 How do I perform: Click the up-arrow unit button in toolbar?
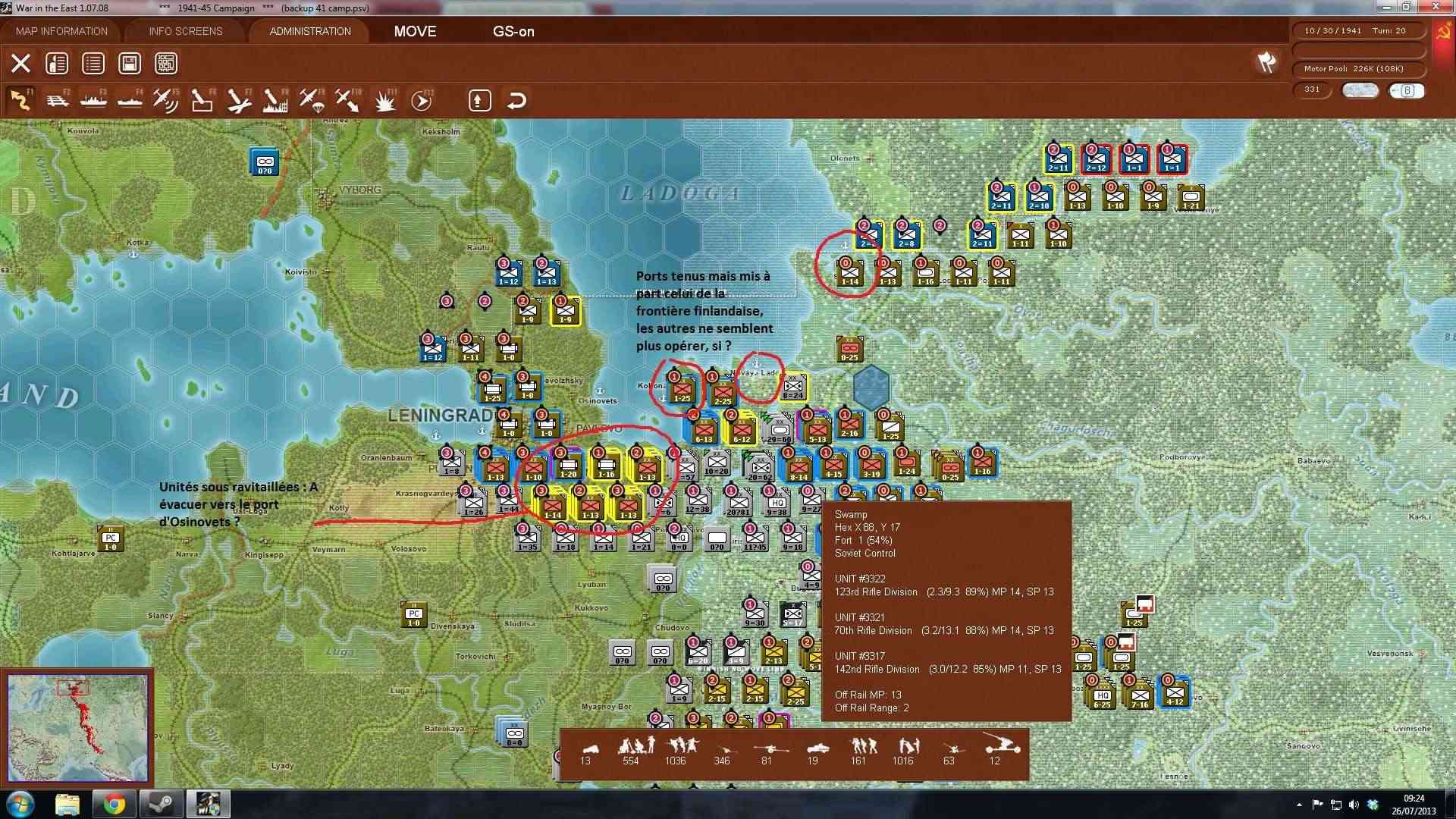(479, 100)
